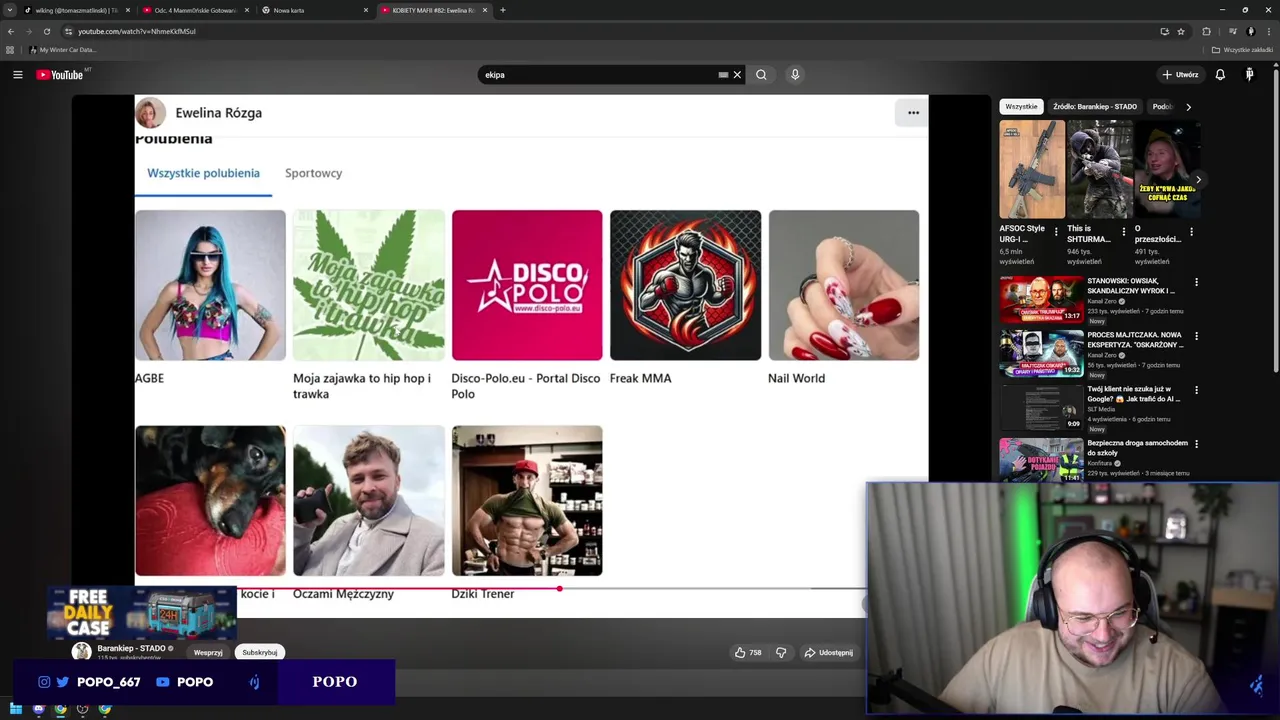Open the 'AFSOC Style URG-I' short thumbnail
Viewport: 1280px width, 720px height.
click(1032, 169)
